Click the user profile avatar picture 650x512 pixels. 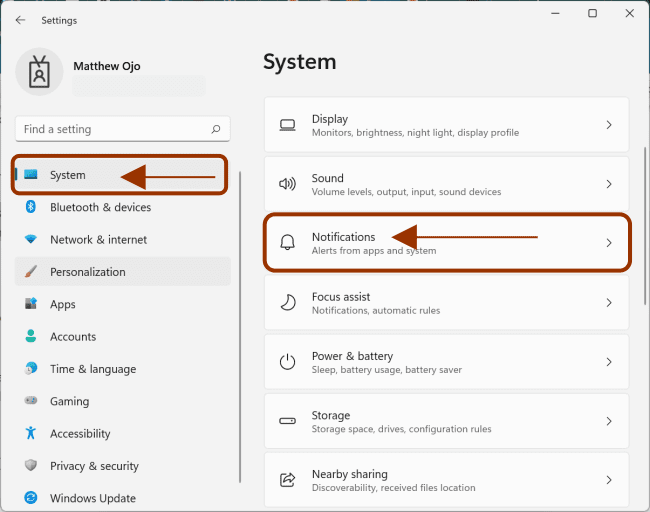click(x=39, y=72)
